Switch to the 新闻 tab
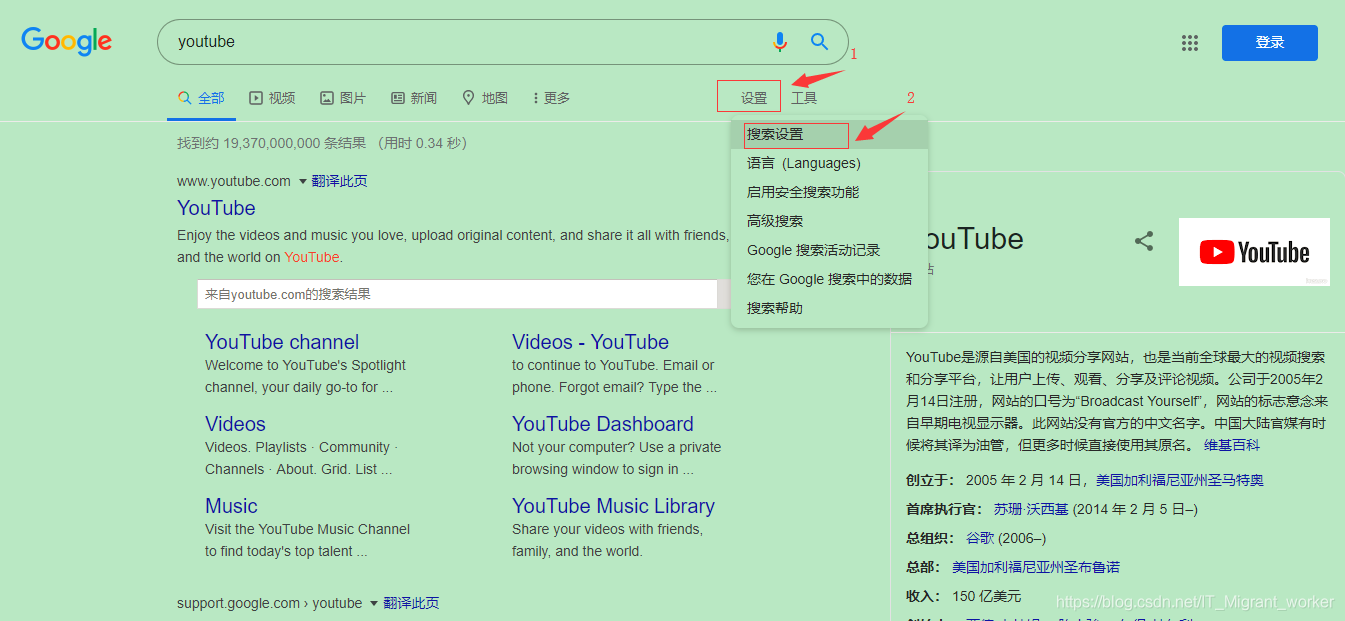1345x621 pixels. tap(414, 98)
